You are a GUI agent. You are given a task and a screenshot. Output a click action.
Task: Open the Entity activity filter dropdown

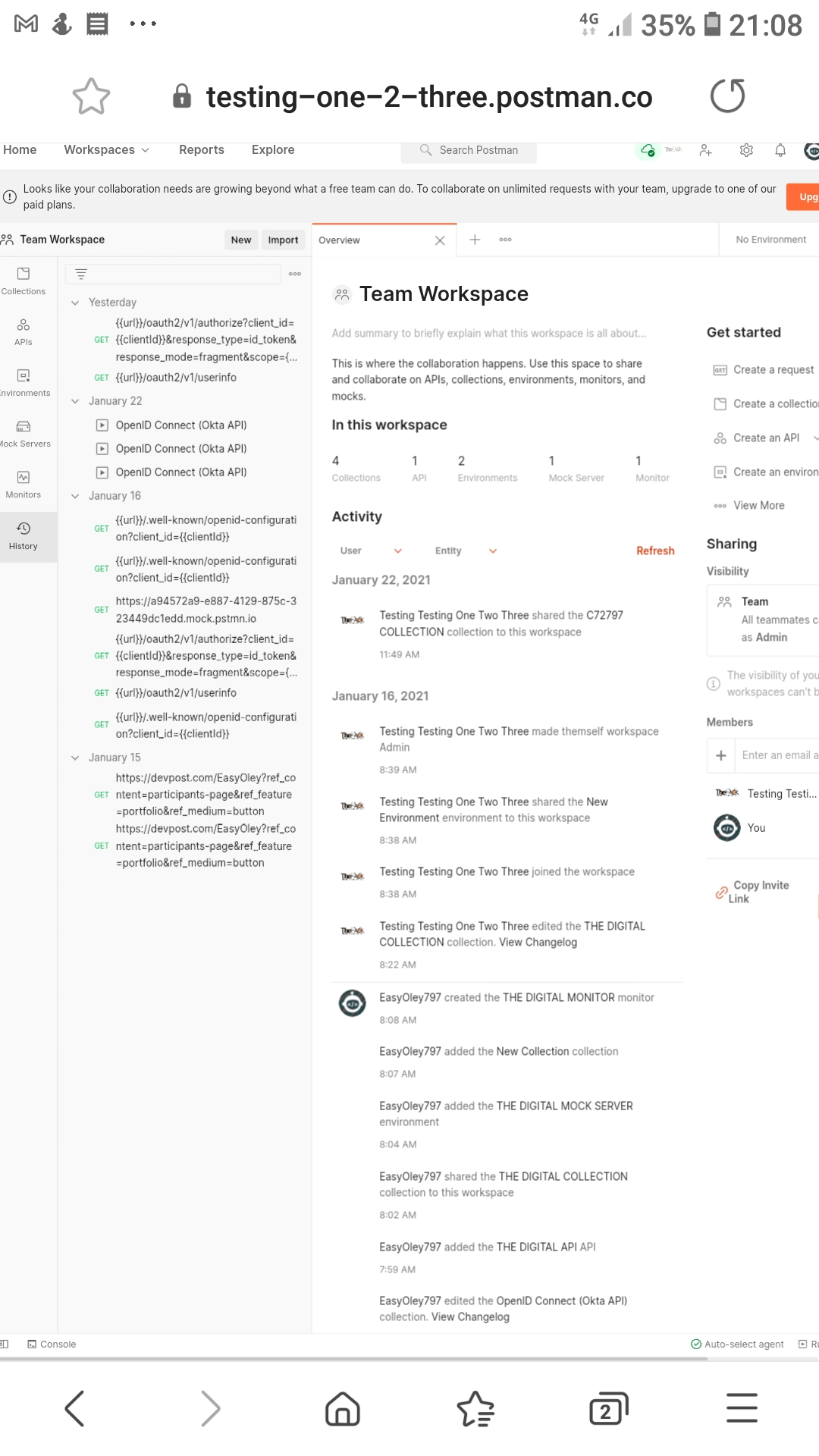click(466, 551)
